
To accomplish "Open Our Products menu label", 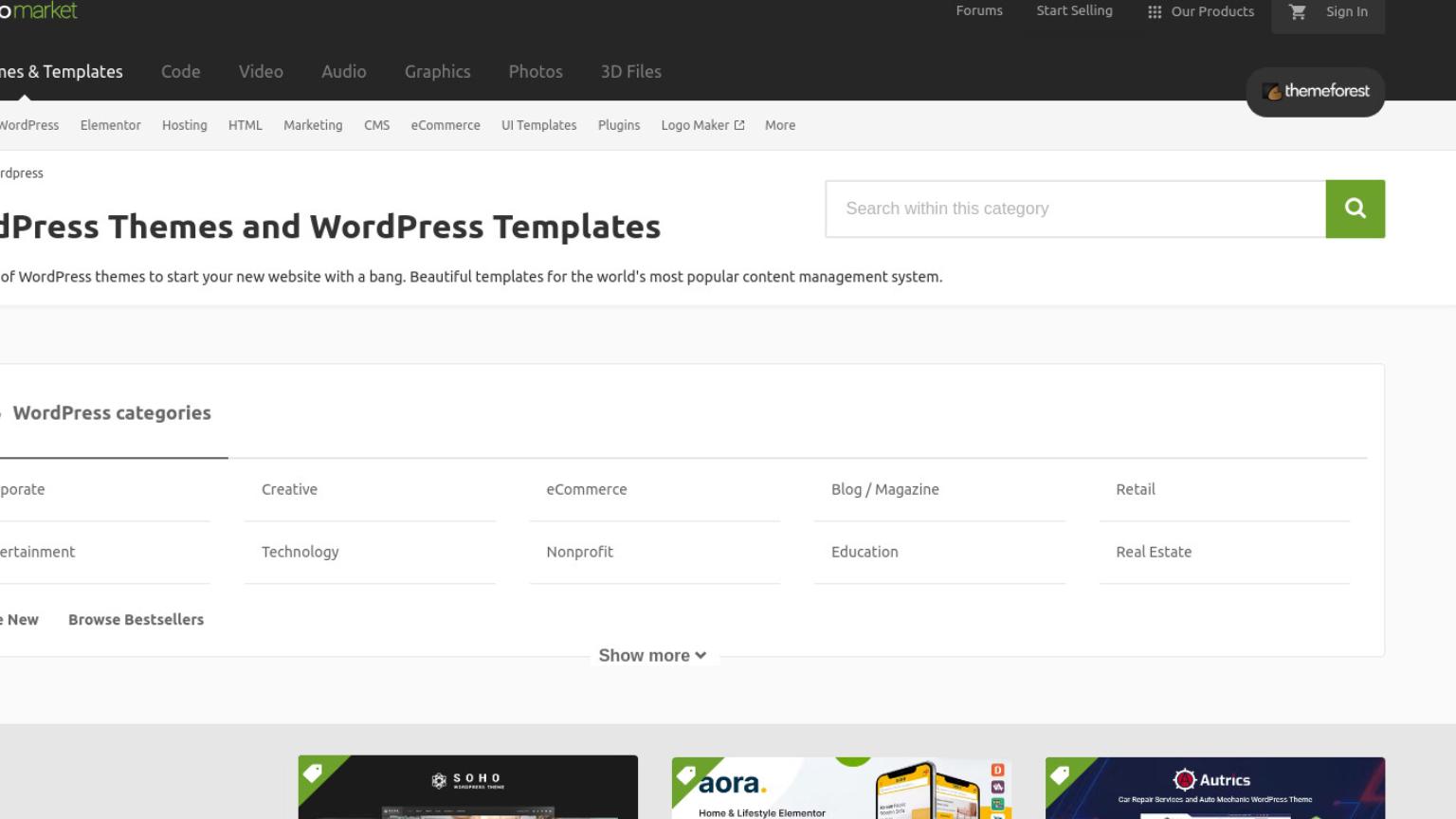I will (1212, 12).
